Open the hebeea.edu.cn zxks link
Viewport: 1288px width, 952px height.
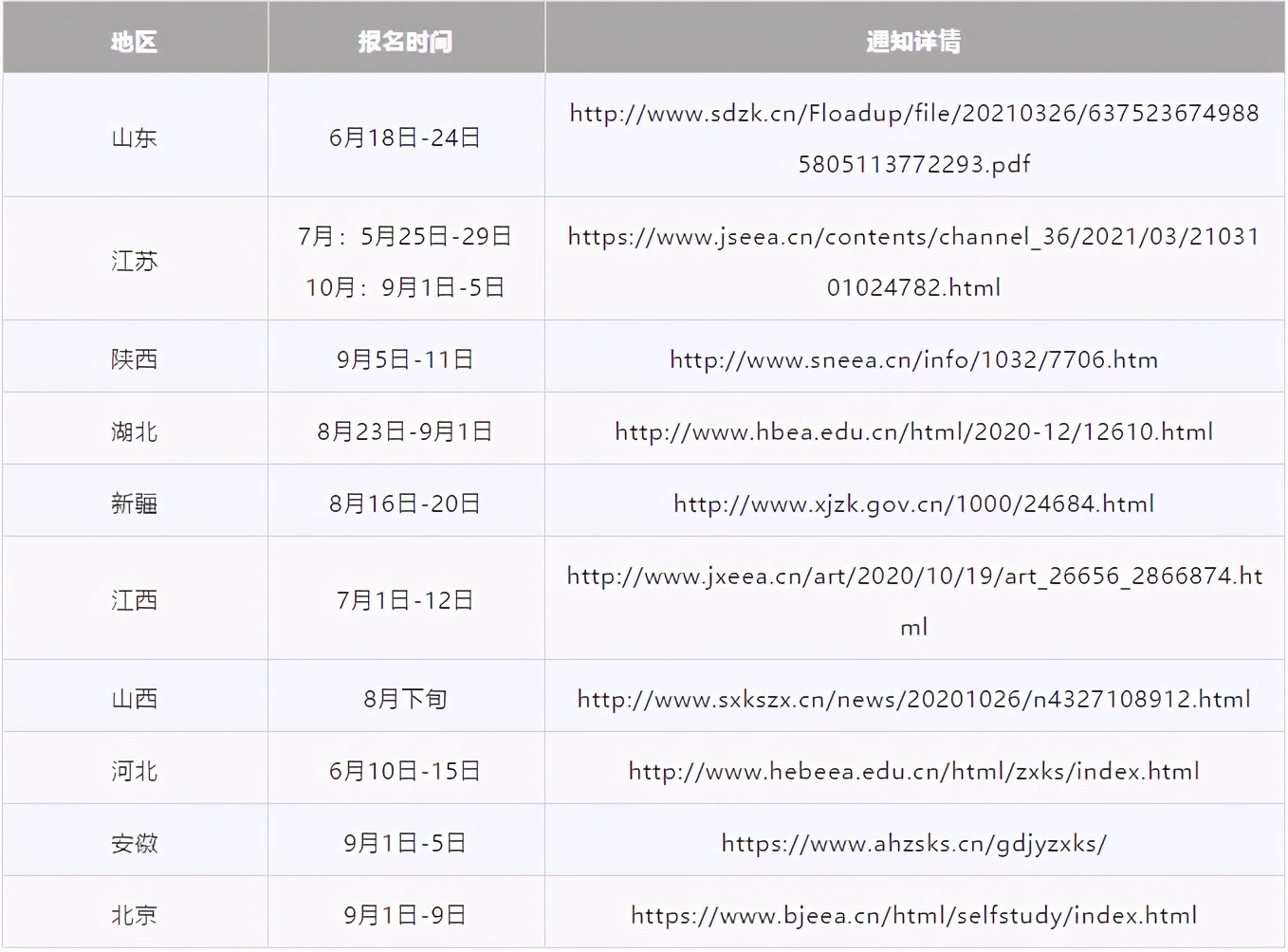coord(913,771)
